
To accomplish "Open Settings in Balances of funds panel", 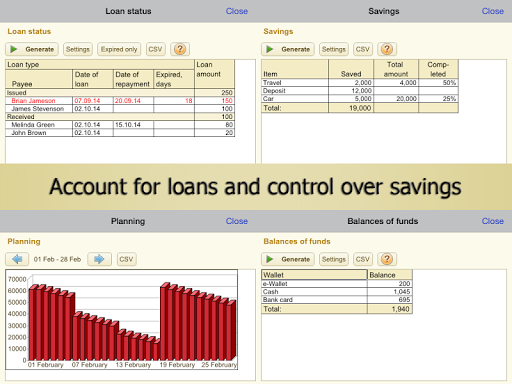I will (334, 259).
